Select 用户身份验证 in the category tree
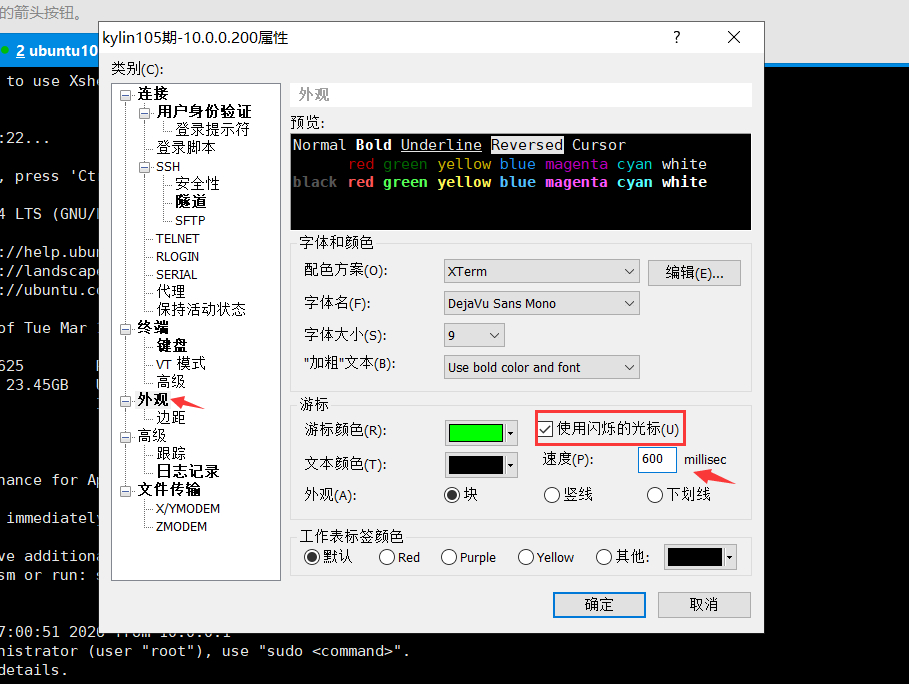Viewport: 909px width, 684px height. pos(203,111)
